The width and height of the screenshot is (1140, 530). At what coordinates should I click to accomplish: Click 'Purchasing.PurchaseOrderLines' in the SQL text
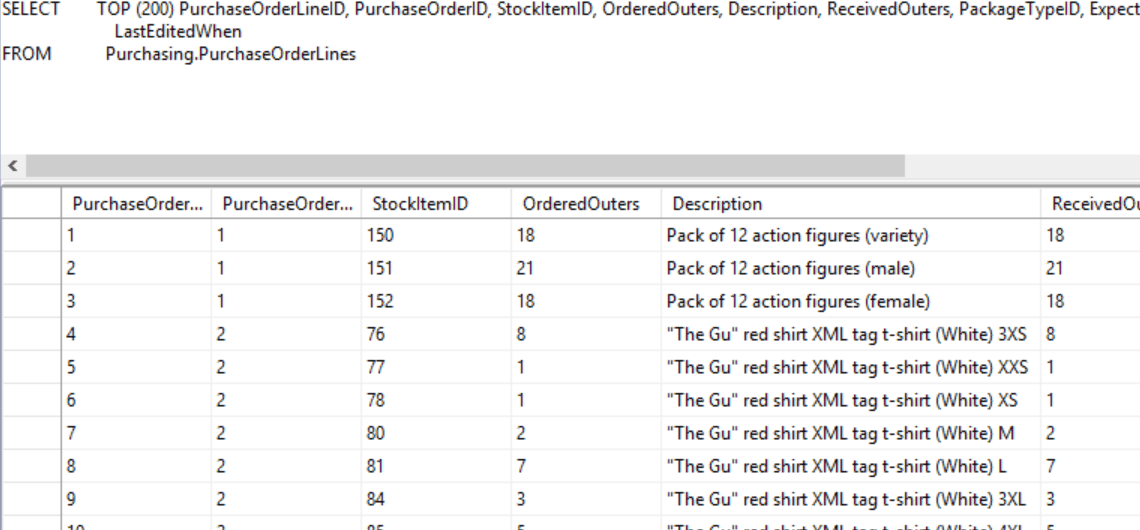(230, 54)
